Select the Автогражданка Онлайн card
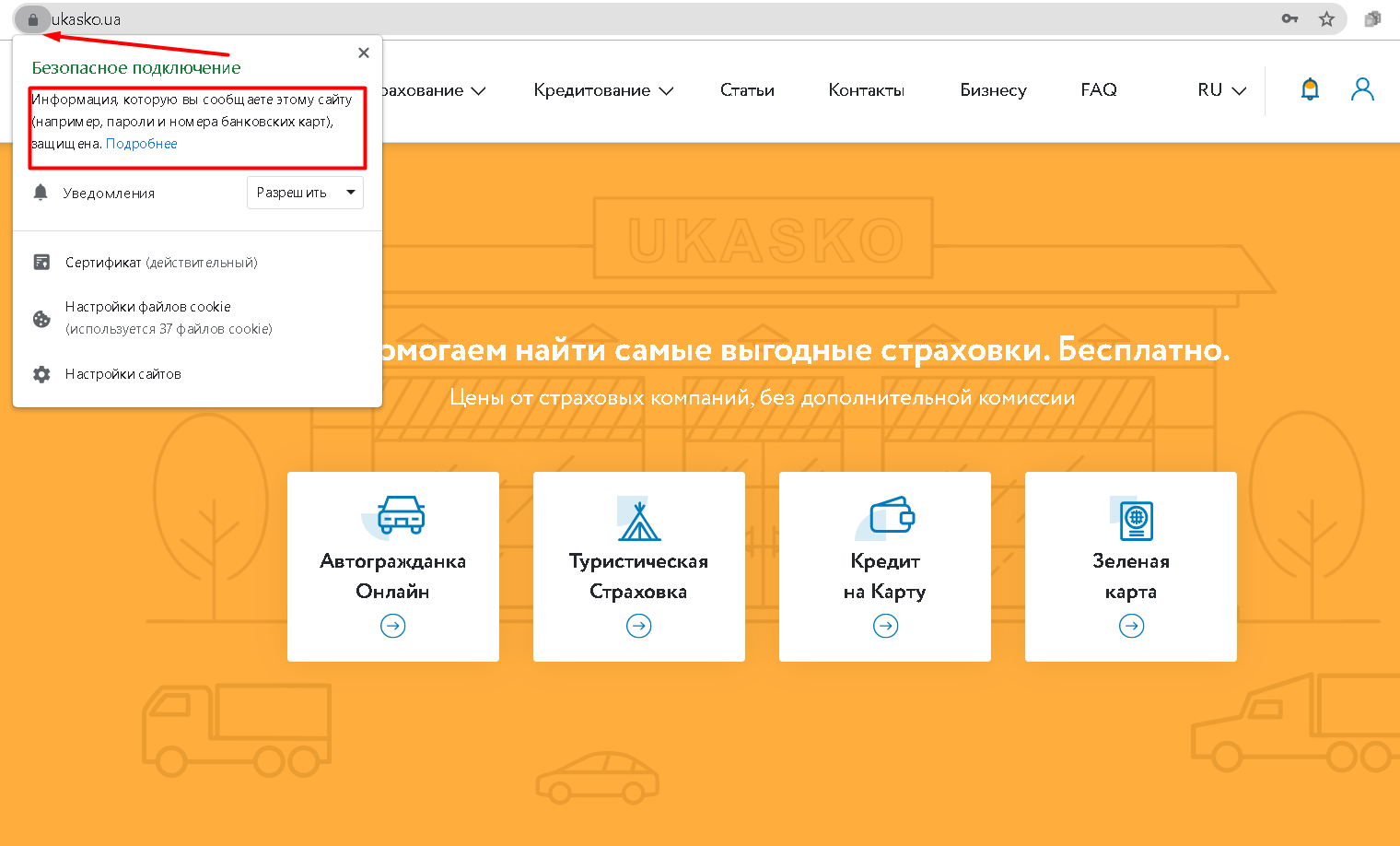This screenshot has height=846, width=1400. [x=393, y=567]
